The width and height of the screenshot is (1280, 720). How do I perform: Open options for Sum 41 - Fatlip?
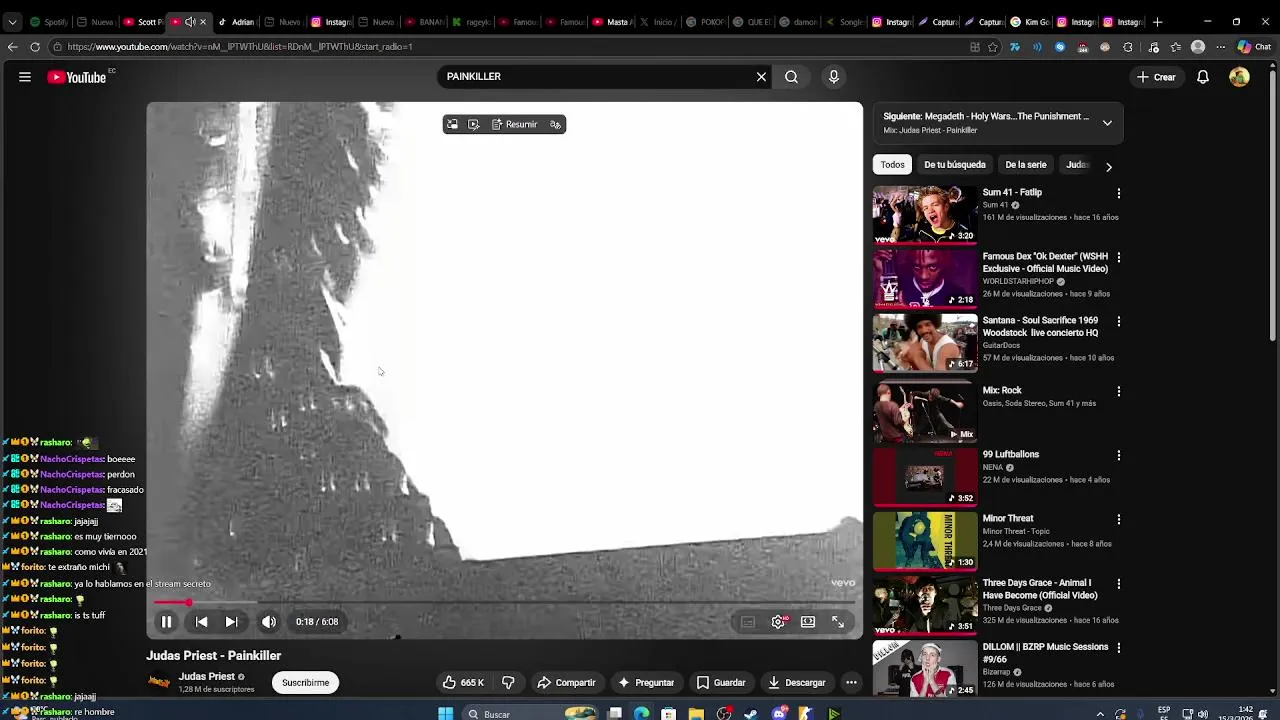(1118, 193)
